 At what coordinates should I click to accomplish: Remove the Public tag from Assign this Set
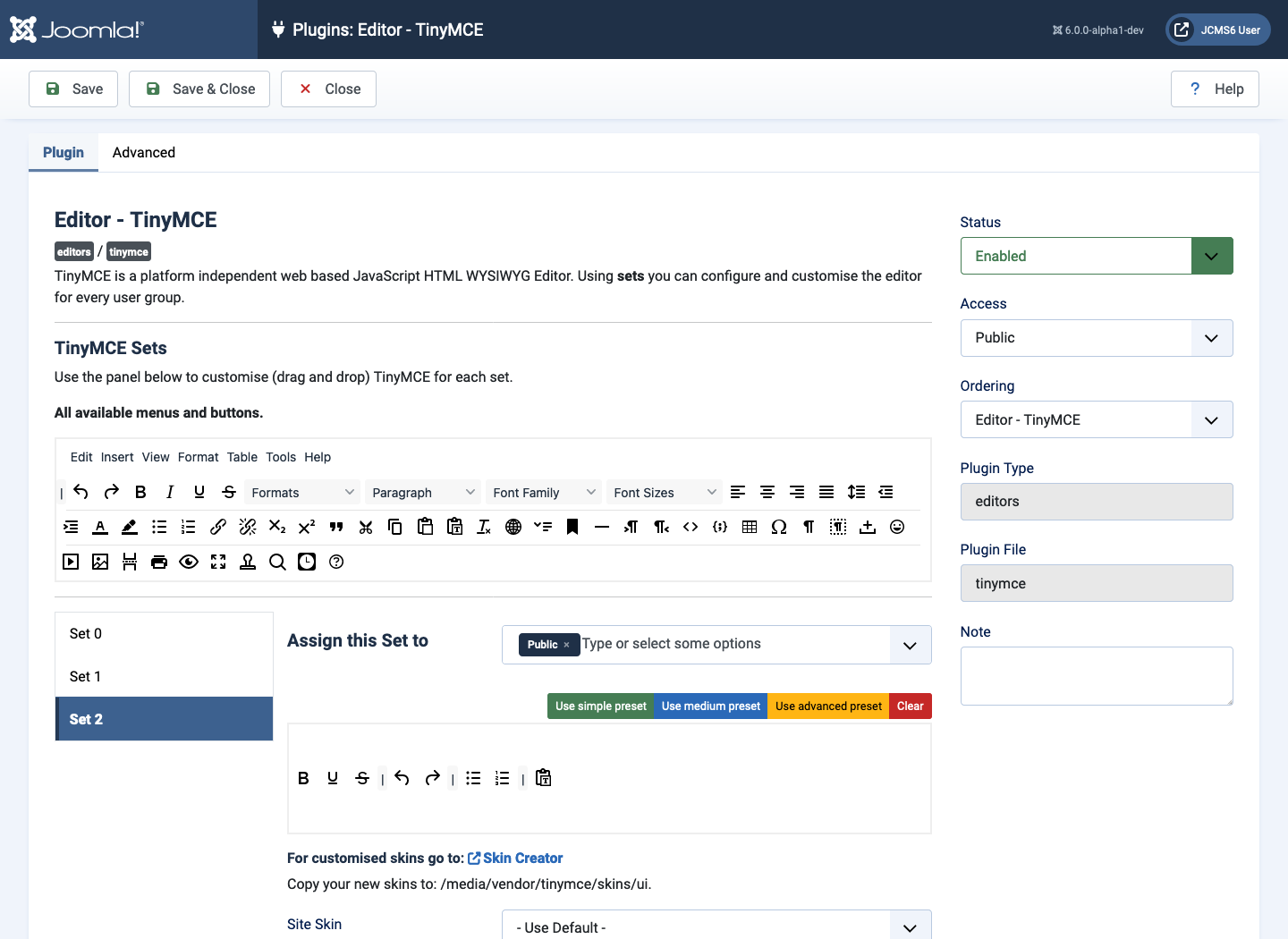[x=565, y=645]
